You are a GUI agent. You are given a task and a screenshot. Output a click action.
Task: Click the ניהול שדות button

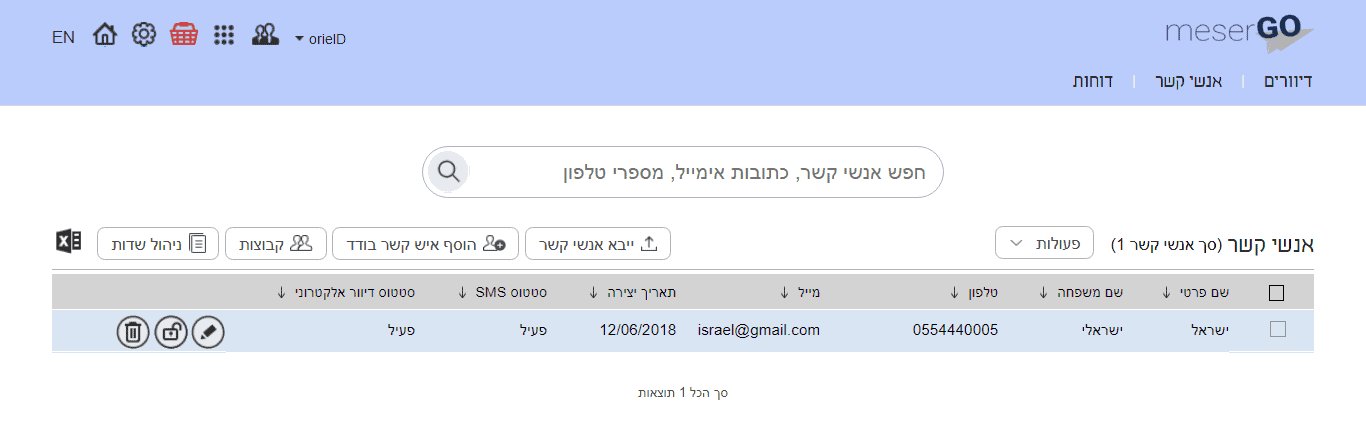pyautogui.click(x=158, y=243)
